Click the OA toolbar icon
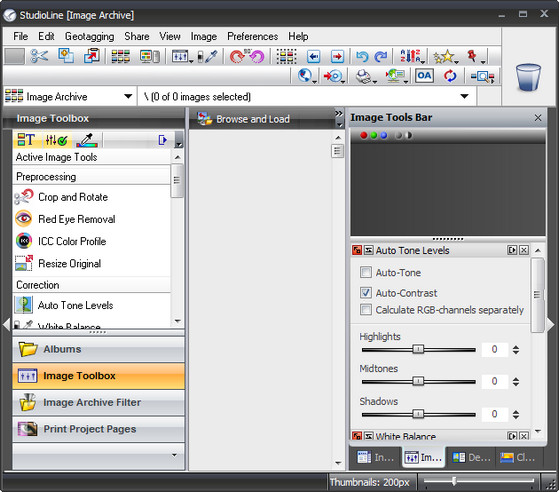 click(x=424, y=76)
